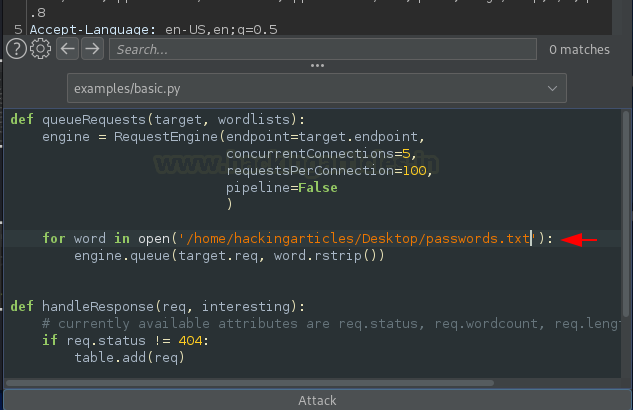
Task: Click the table.add(req) line
Action: (130, 358)
